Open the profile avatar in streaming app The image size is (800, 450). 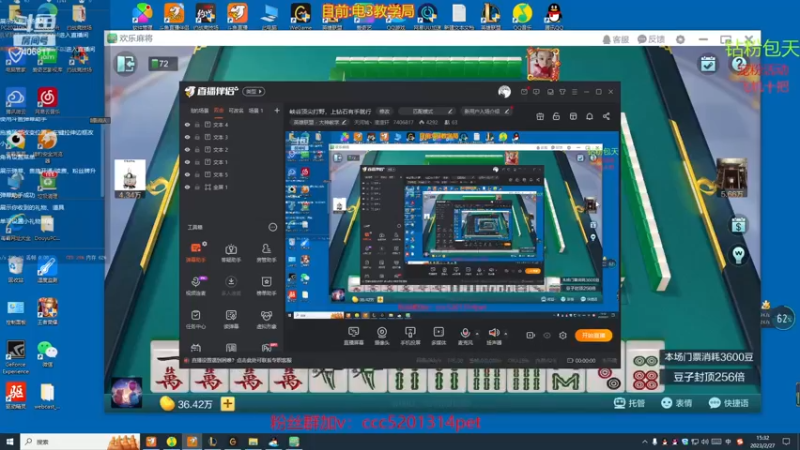click(x=504, y=92)
